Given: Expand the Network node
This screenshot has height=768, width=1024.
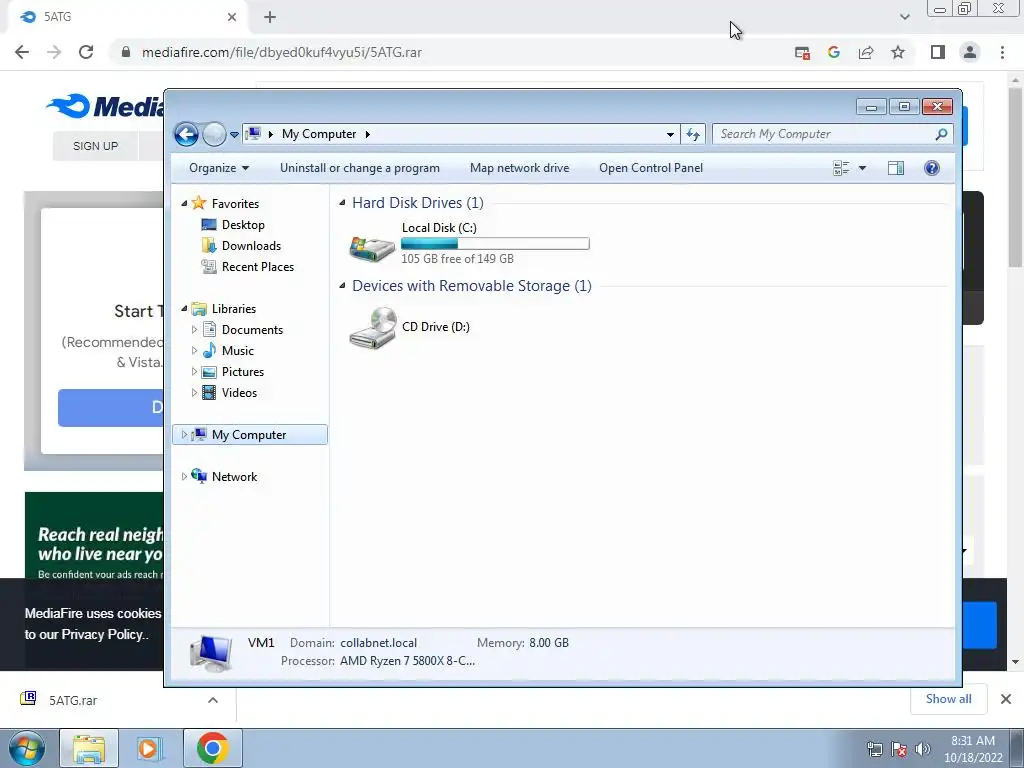Looking at the screenshot, I should (184, 477).
